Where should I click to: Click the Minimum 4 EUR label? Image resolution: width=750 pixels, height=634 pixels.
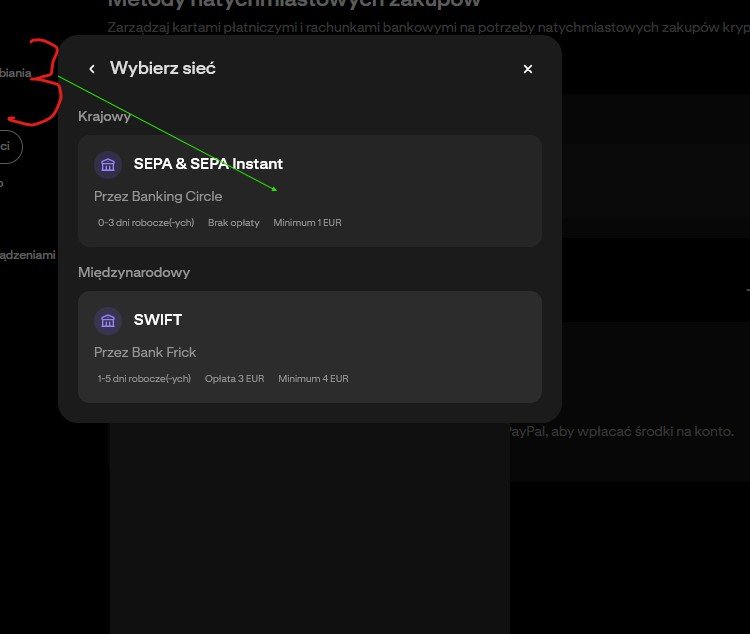tap(313, 378)
